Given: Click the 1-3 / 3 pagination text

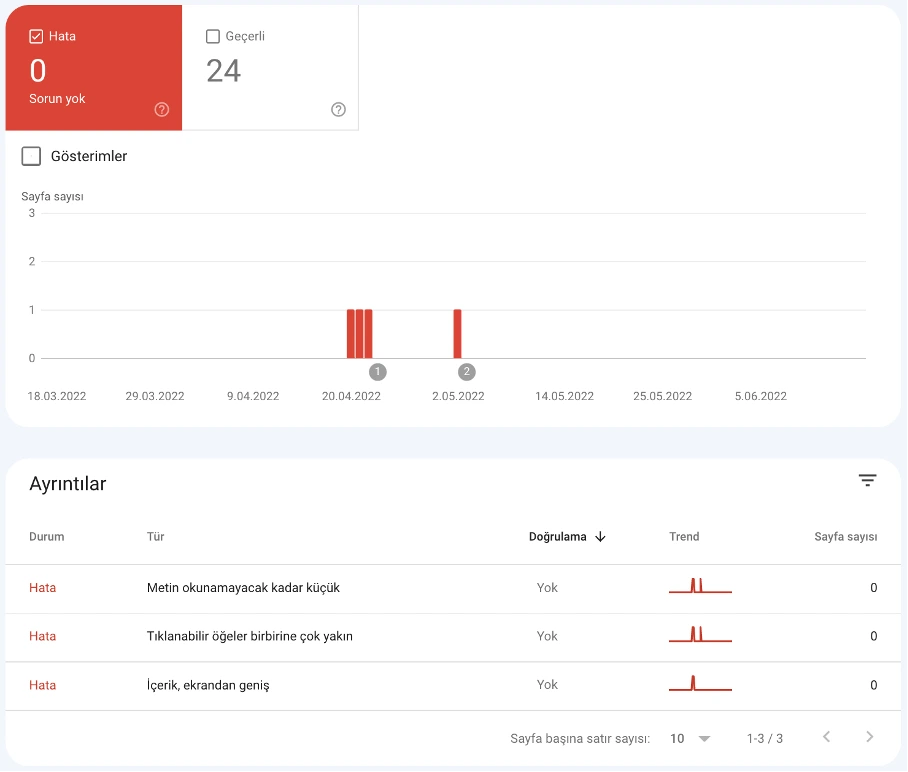Looking at the screenshot, I should click(764, 738).
